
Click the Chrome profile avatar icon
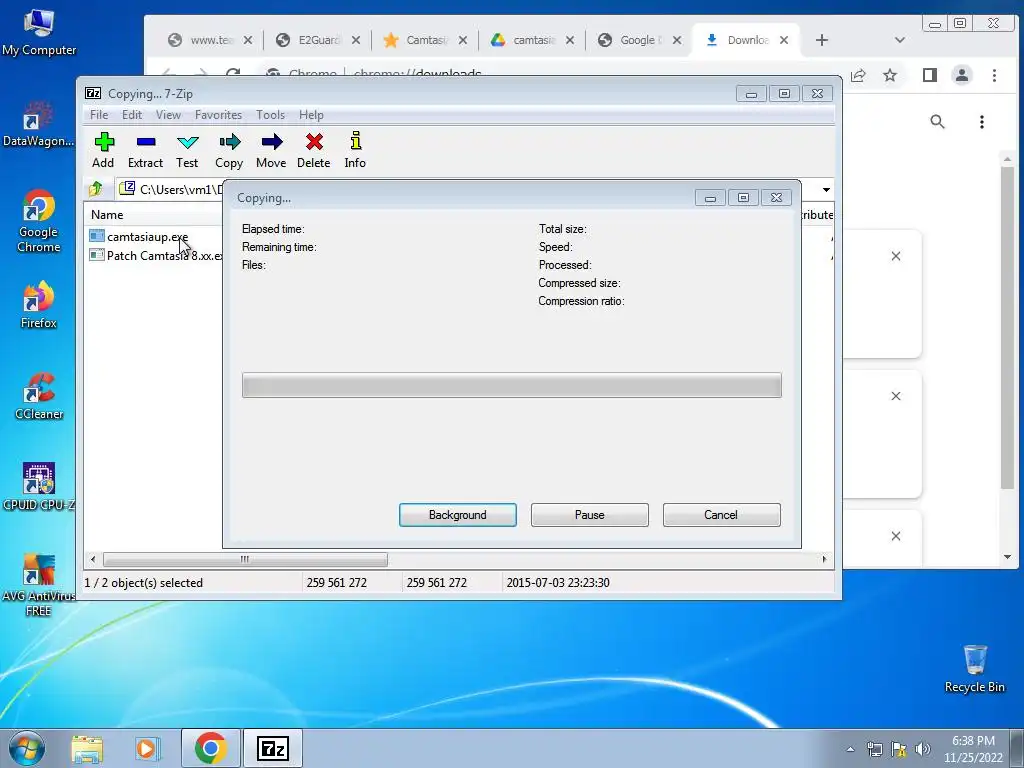click(962, 75)
